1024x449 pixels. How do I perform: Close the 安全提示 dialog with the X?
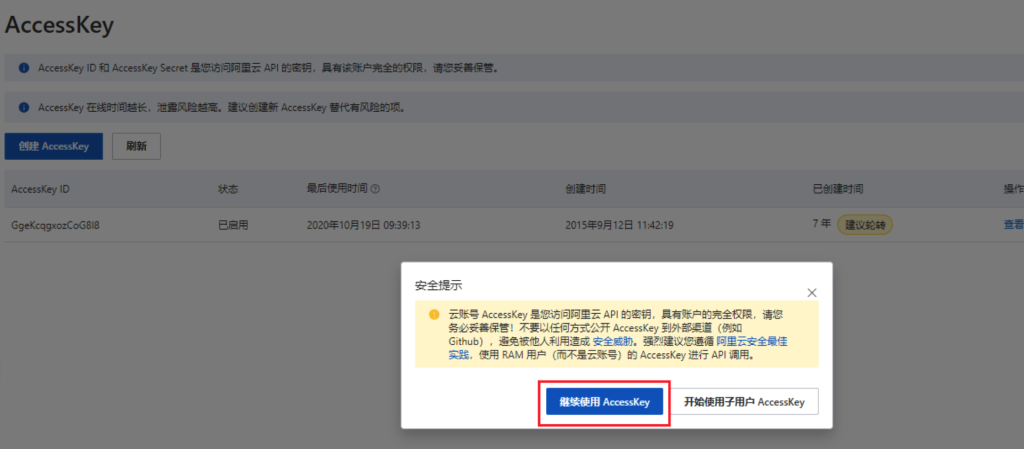[812, 292]
